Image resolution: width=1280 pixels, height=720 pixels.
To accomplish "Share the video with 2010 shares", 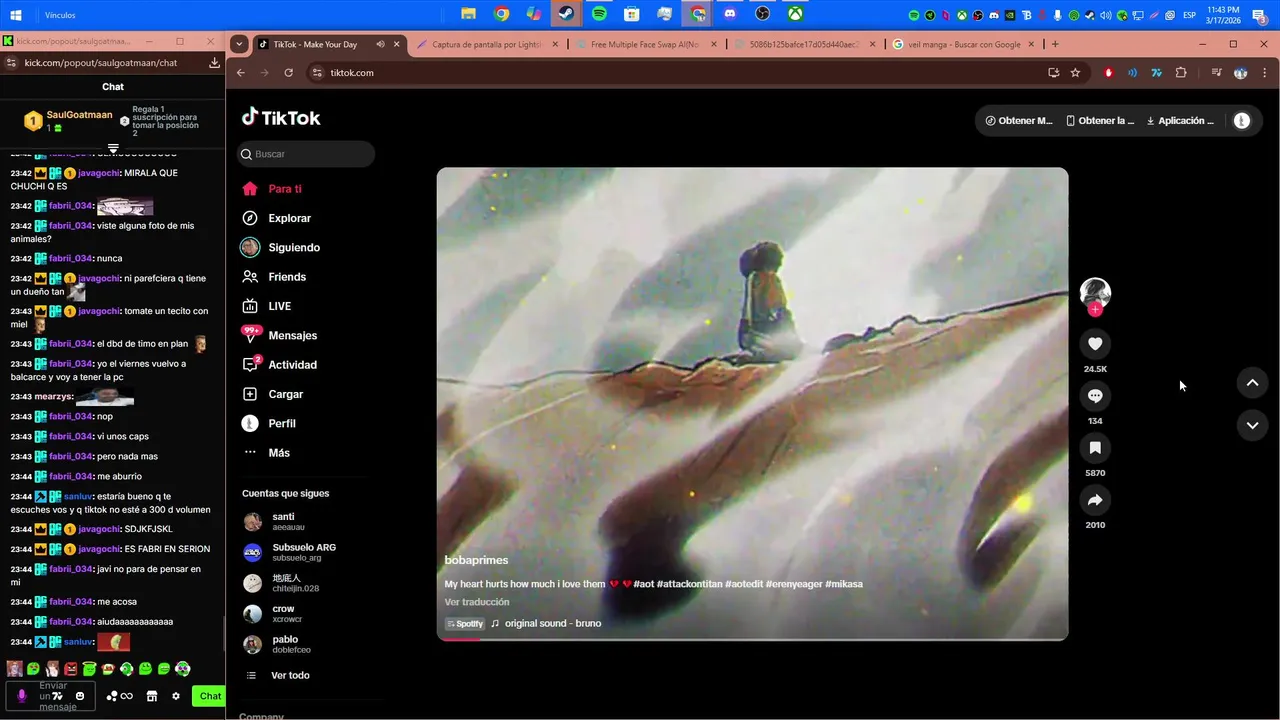I will (x=1095, y=500).
